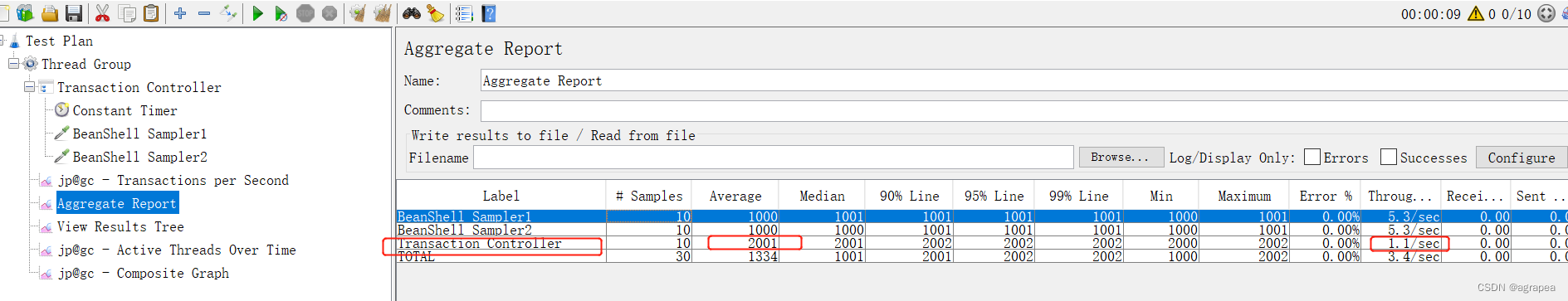
Task: Open Help with question mark icon
Action: pos(489,13)
